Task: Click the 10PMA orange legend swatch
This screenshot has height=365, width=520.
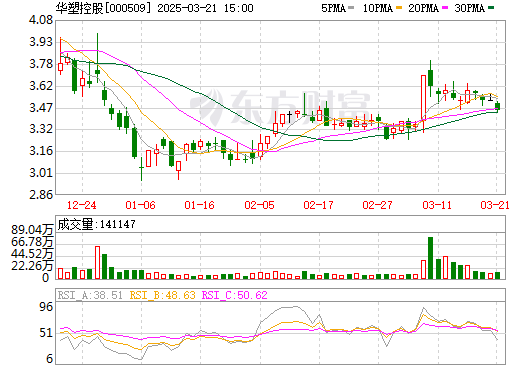Action: point(399,8)
